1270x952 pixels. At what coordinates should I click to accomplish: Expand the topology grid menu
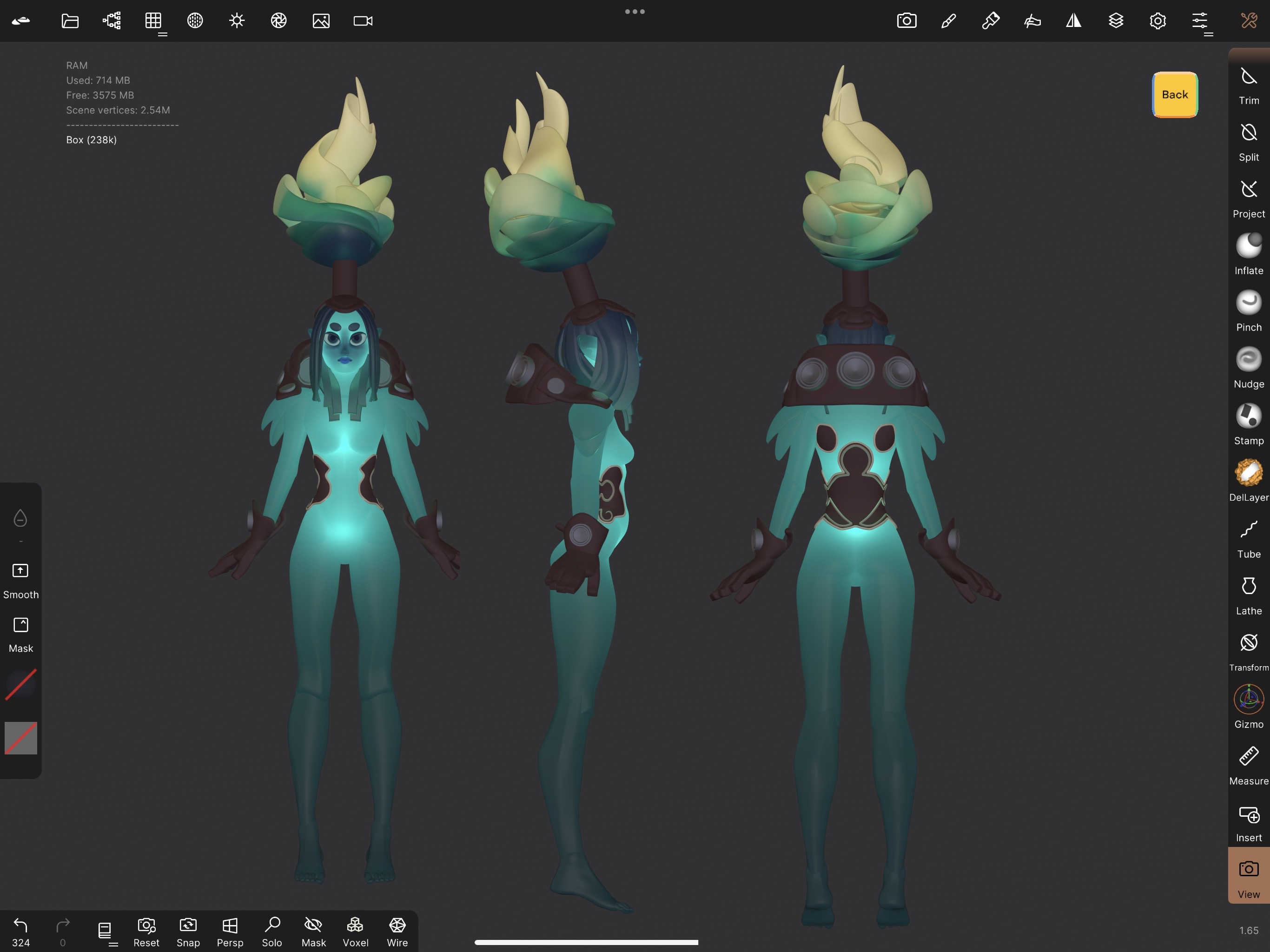pos(153,21)
